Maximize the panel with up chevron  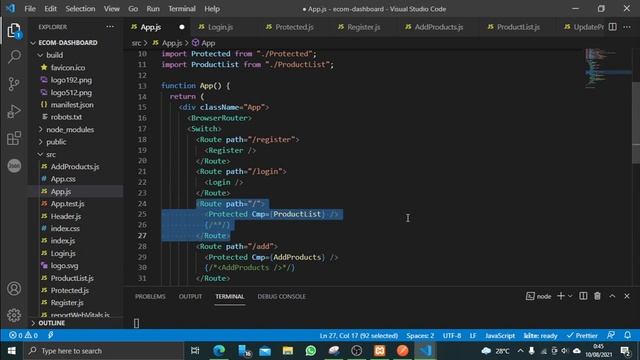pyautogui.click(x=612, y=296)
